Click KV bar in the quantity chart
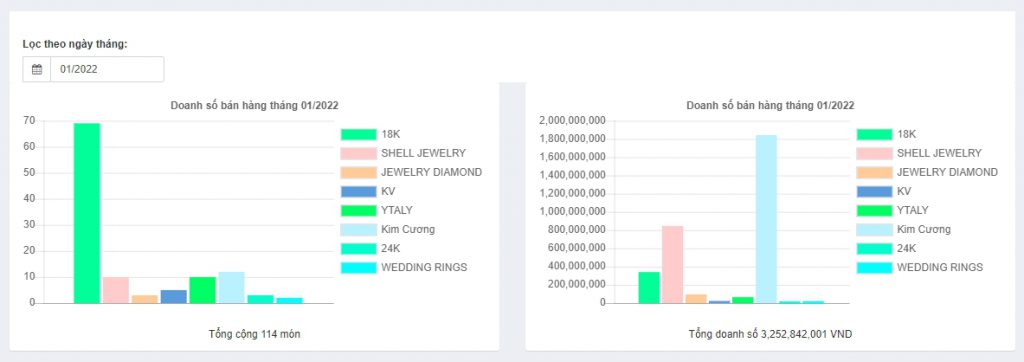The width and height of the screenshot is (1024, 362). click(174, 297)
